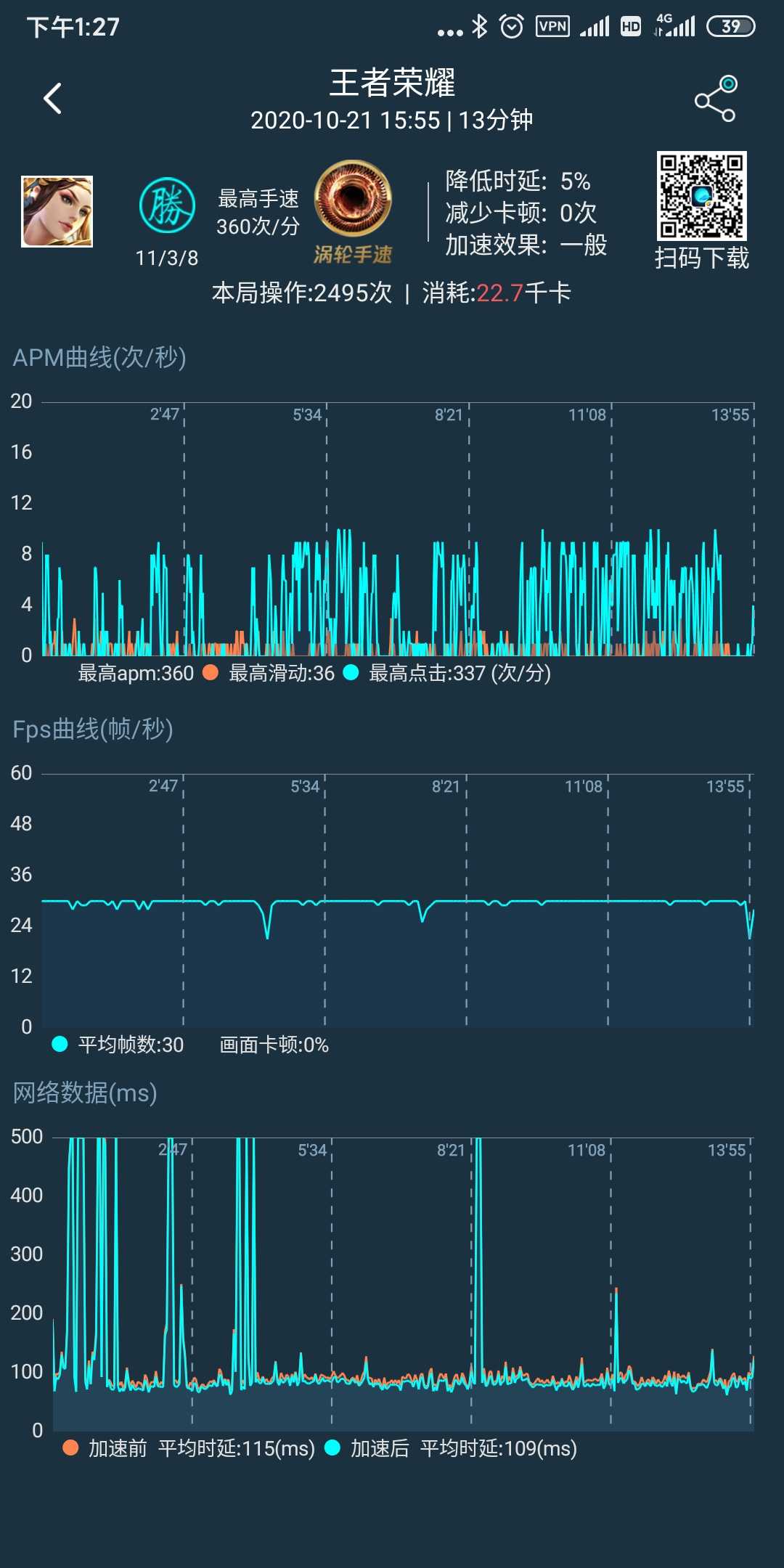
Task: Tap the APM曲线(次/秒) heading
Action: pos(99,357)
